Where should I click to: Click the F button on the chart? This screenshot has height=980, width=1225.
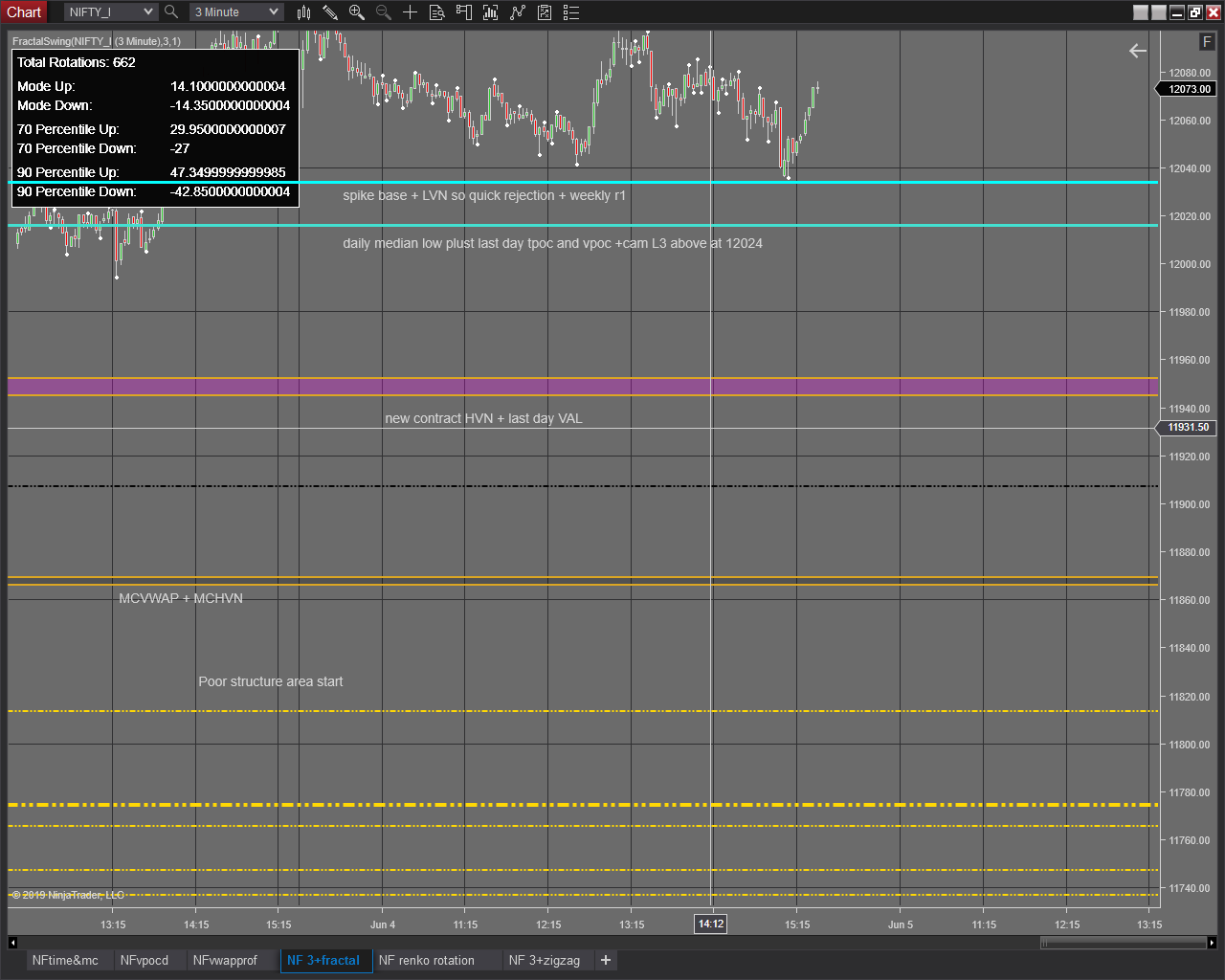click(1207, 42)
